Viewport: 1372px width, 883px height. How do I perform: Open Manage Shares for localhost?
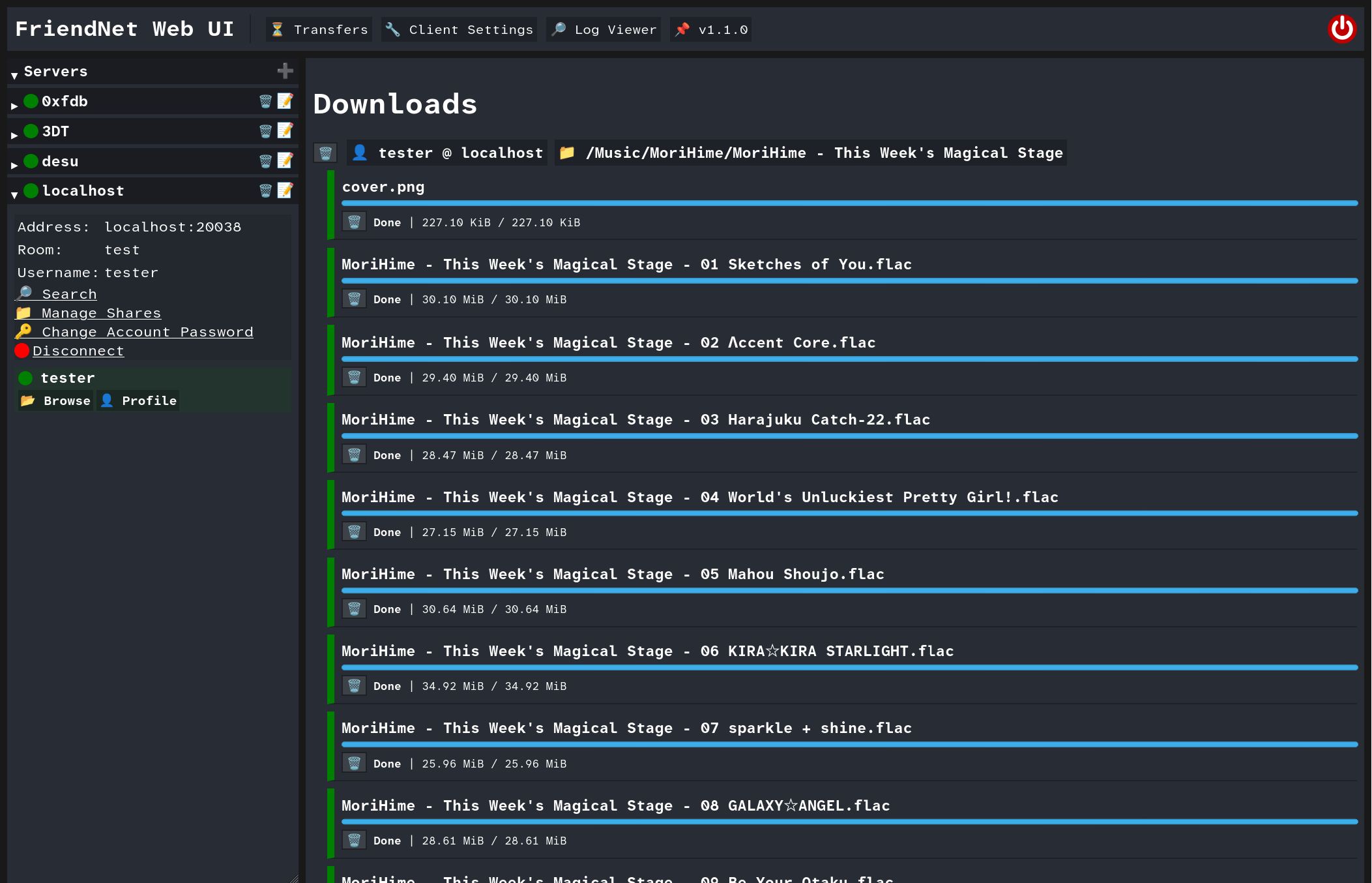pyautogui.click(x=100, y=313)
